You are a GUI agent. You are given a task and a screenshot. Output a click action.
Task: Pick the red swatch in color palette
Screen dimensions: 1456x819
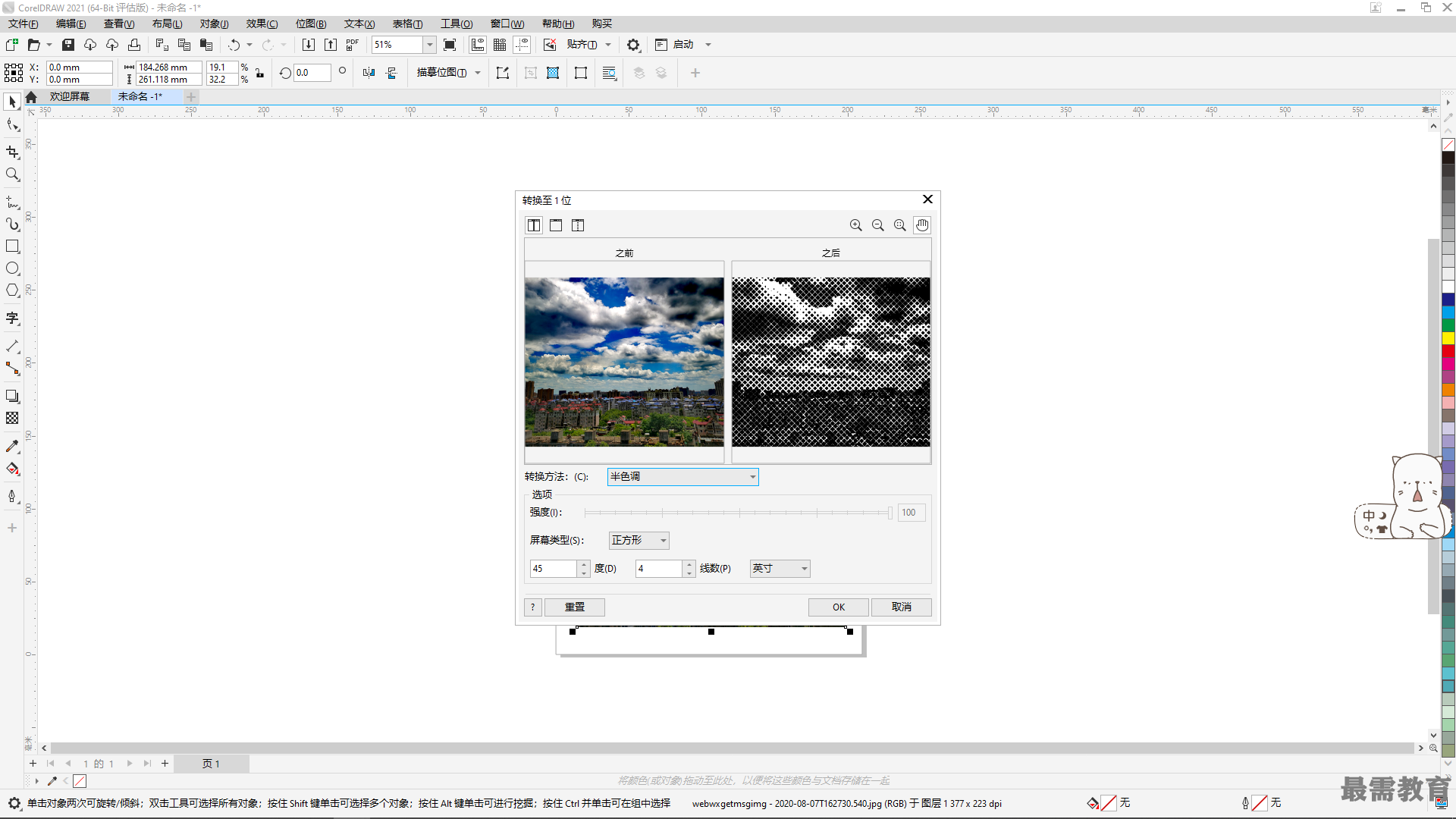pos(1448,350)
